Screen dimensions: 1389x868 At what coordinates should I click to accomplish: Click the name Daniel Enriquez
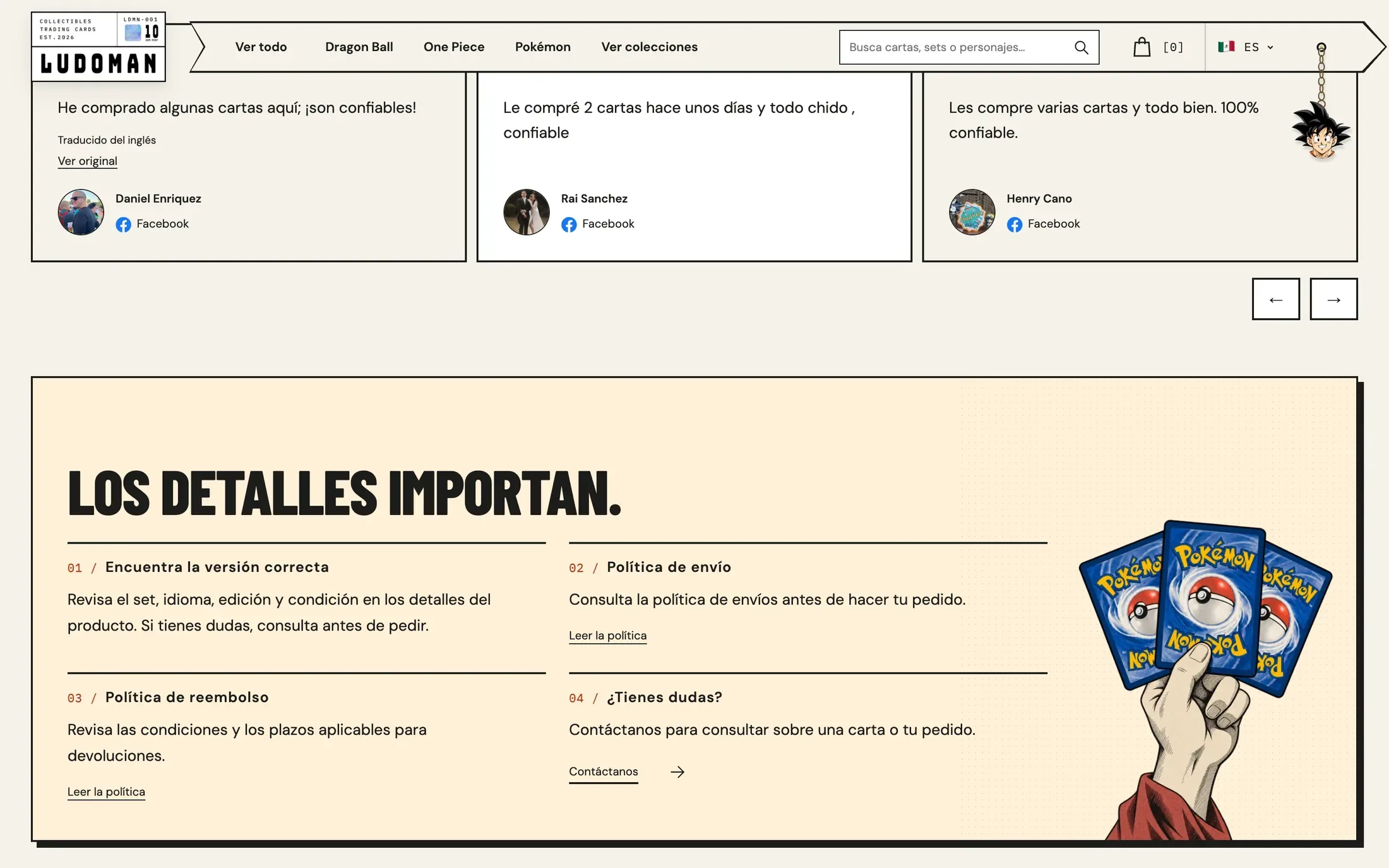pos(158,198)
